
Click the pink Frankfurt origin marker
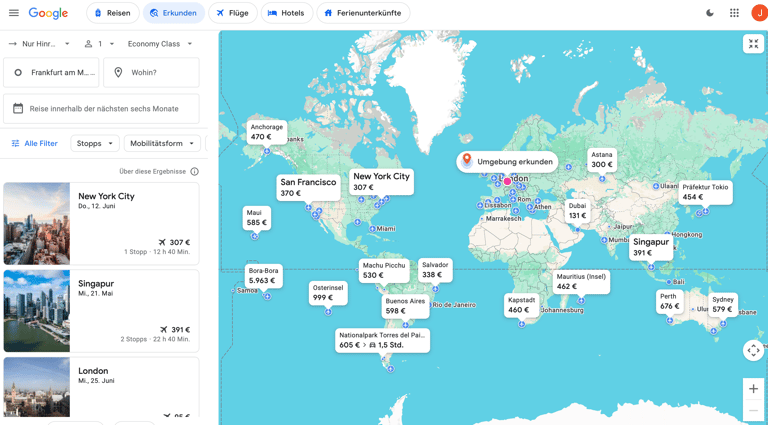507,181
